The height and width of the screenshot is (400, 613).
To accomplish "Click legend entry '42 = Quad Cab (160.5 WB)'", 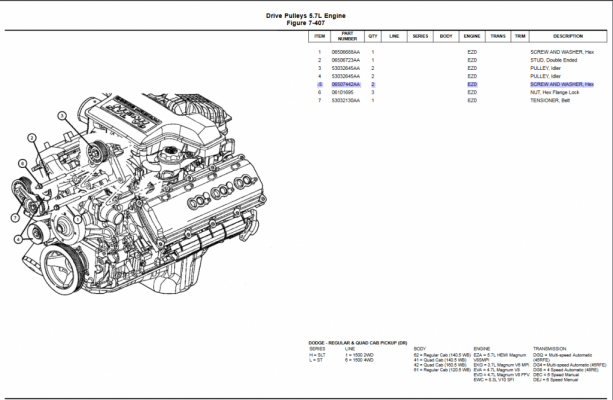I will pos(440,365).
